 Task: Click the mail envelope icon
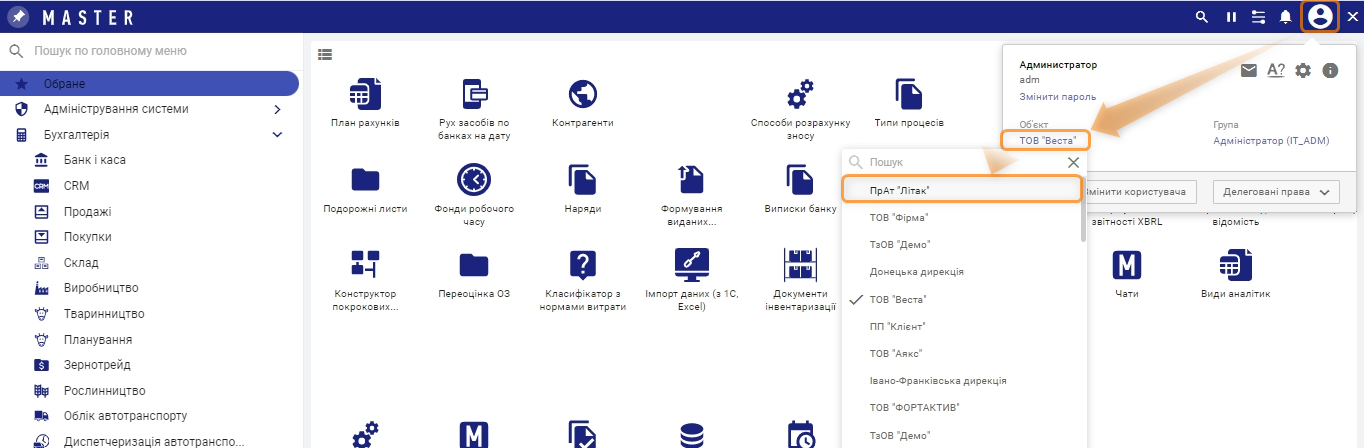(1248, 70)
